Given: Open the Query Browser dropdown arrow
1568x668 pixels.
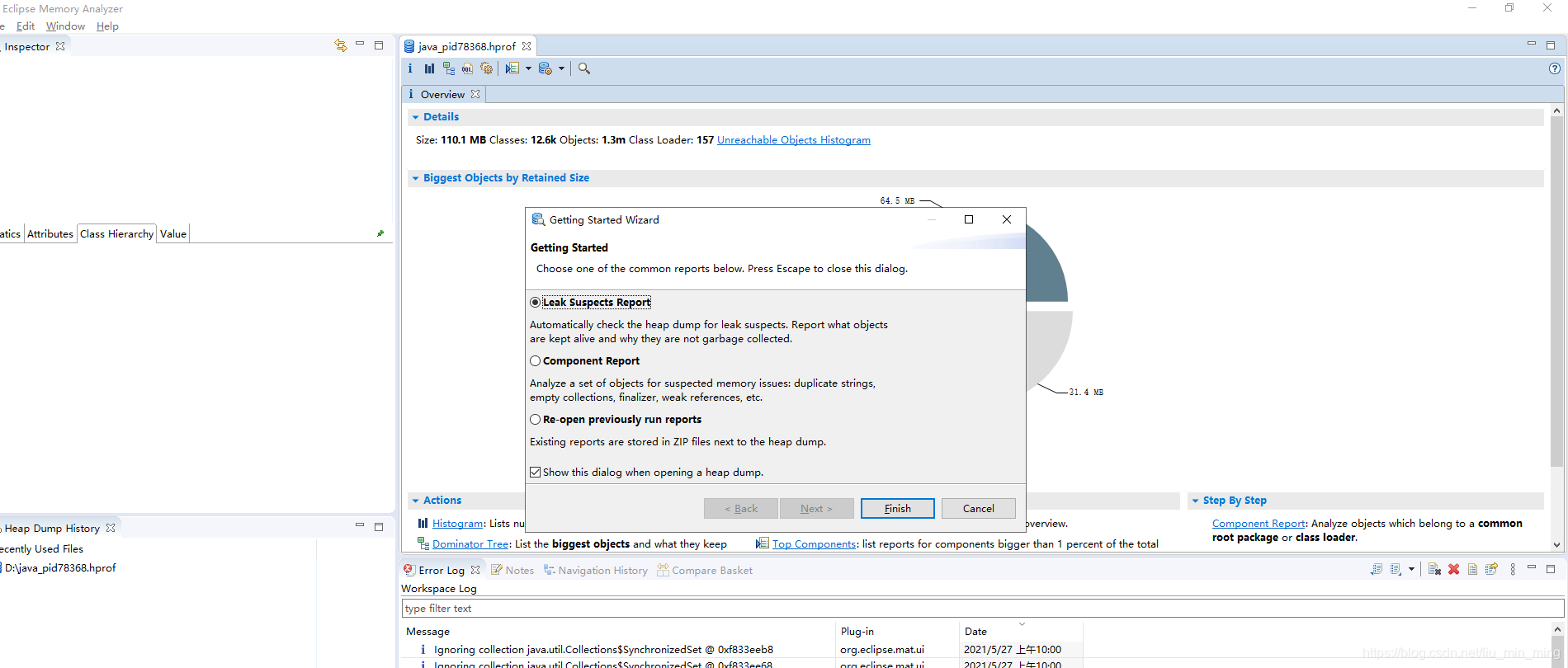Looking at the screenshot, I should pos(561,68).
